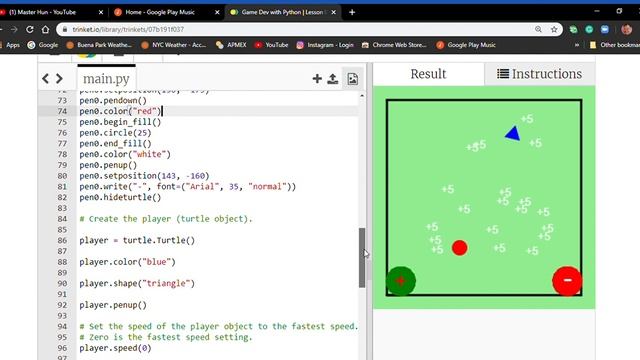
Task: Open a new browser tab with plus
Action: (352, 12)
